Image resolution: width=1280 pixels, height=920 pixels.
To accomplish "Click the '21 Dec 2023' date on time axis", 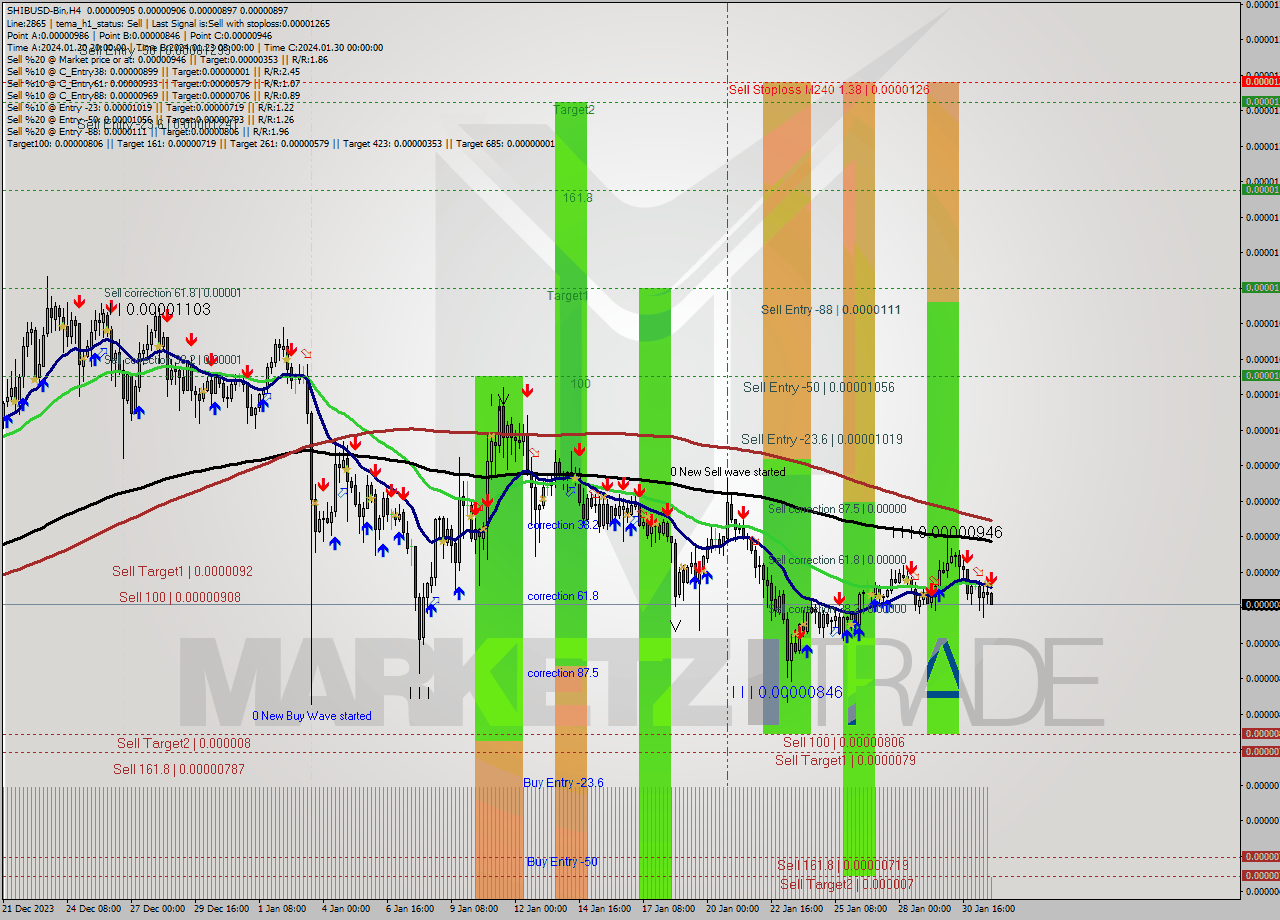I will click(28, 909).
